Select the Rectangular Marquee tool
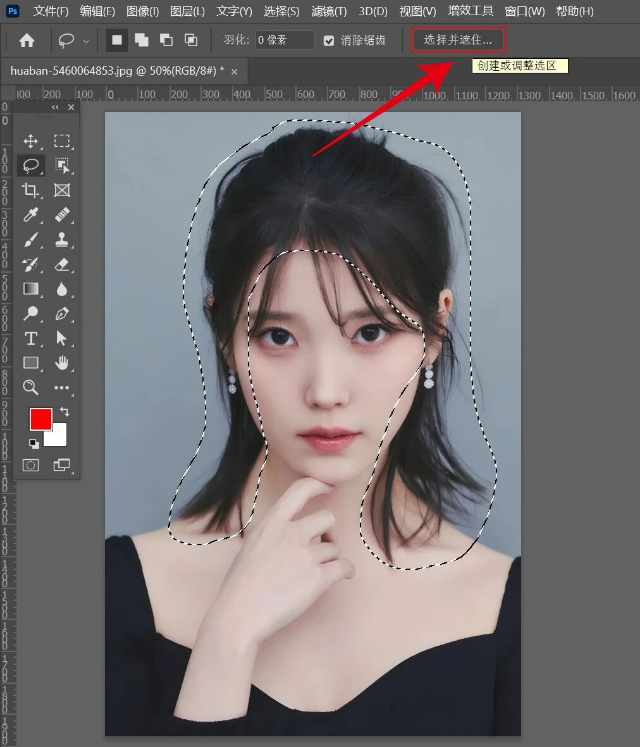The image size is (640, 747). coord(62,141)
